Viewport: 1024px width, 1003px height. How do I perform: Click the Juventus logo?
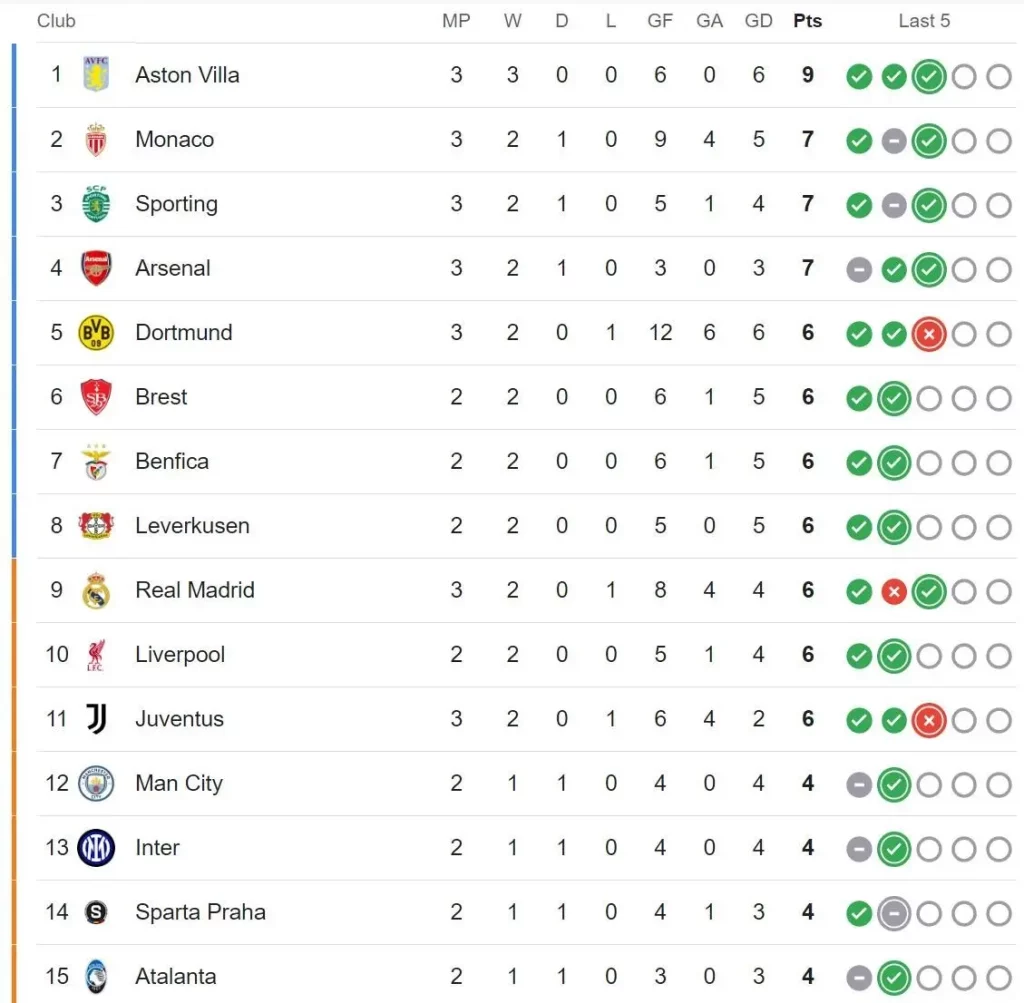pyautogui.click(x=96, y=719)
